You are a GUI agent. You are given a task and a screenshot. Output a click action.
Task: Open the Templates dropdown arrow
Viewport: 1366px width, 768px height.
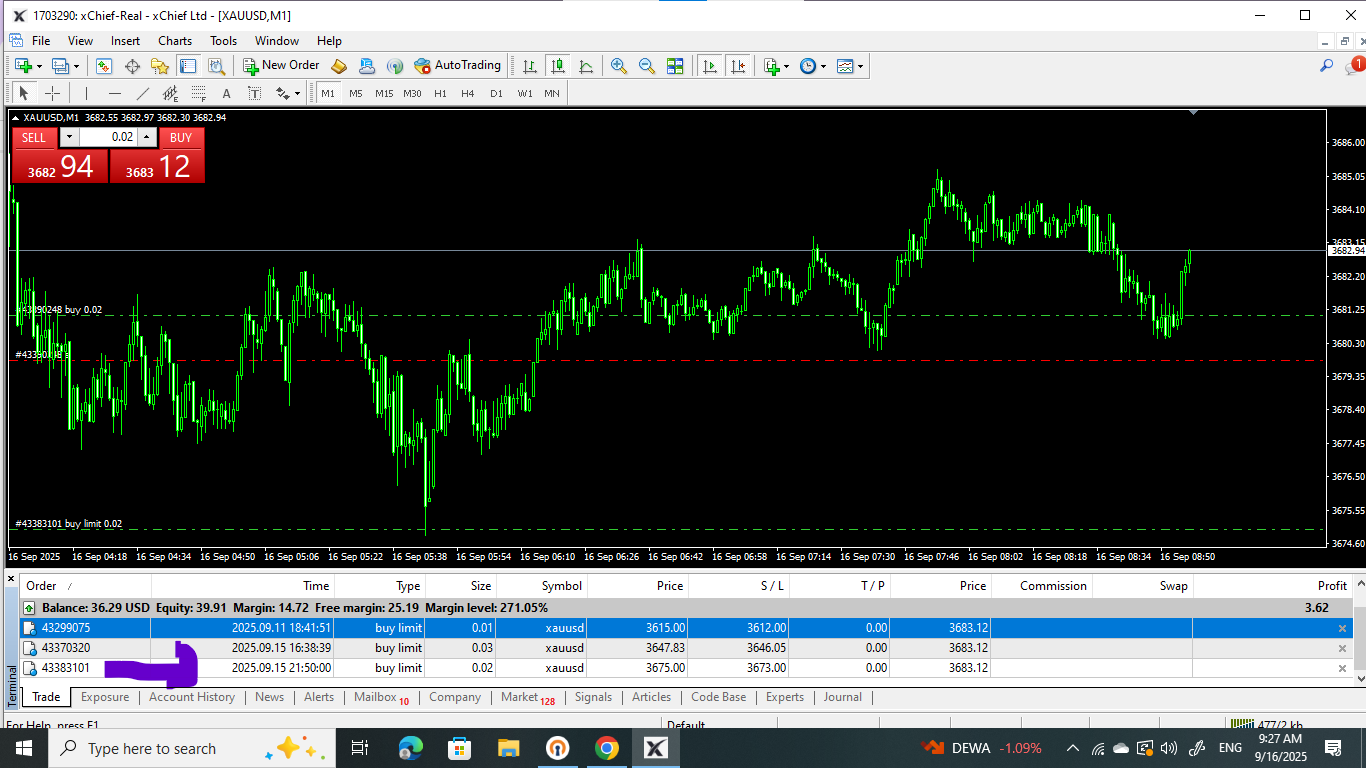click(x=860, y=66)
